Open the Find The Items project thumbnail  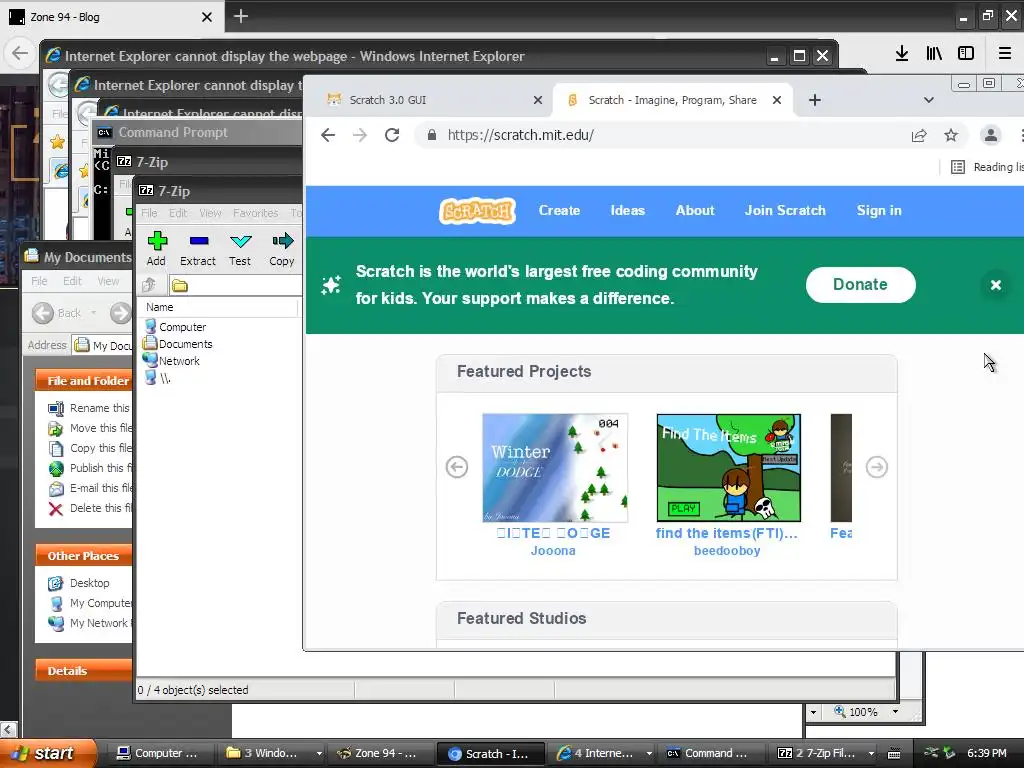pos(729,468)
